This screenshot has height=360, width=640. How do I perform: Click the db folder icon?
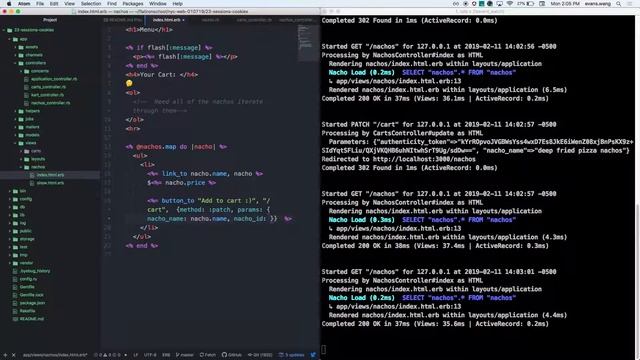[x=15, y=207]
